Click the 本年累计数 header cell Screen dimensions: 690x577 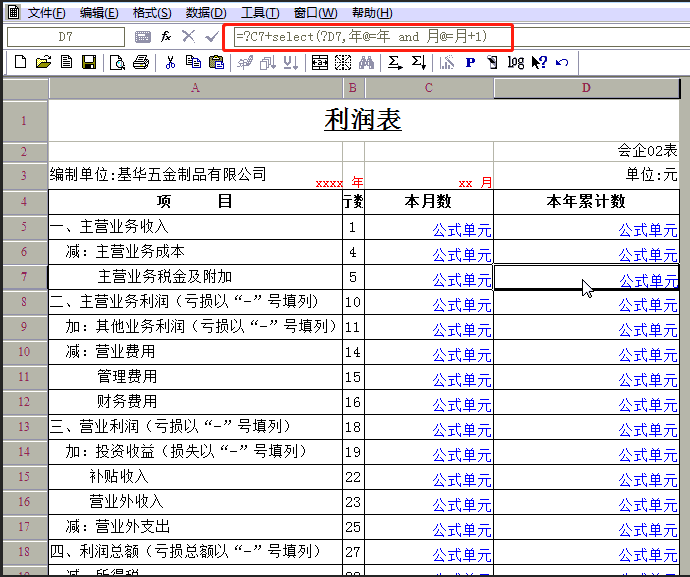point(586,202)
